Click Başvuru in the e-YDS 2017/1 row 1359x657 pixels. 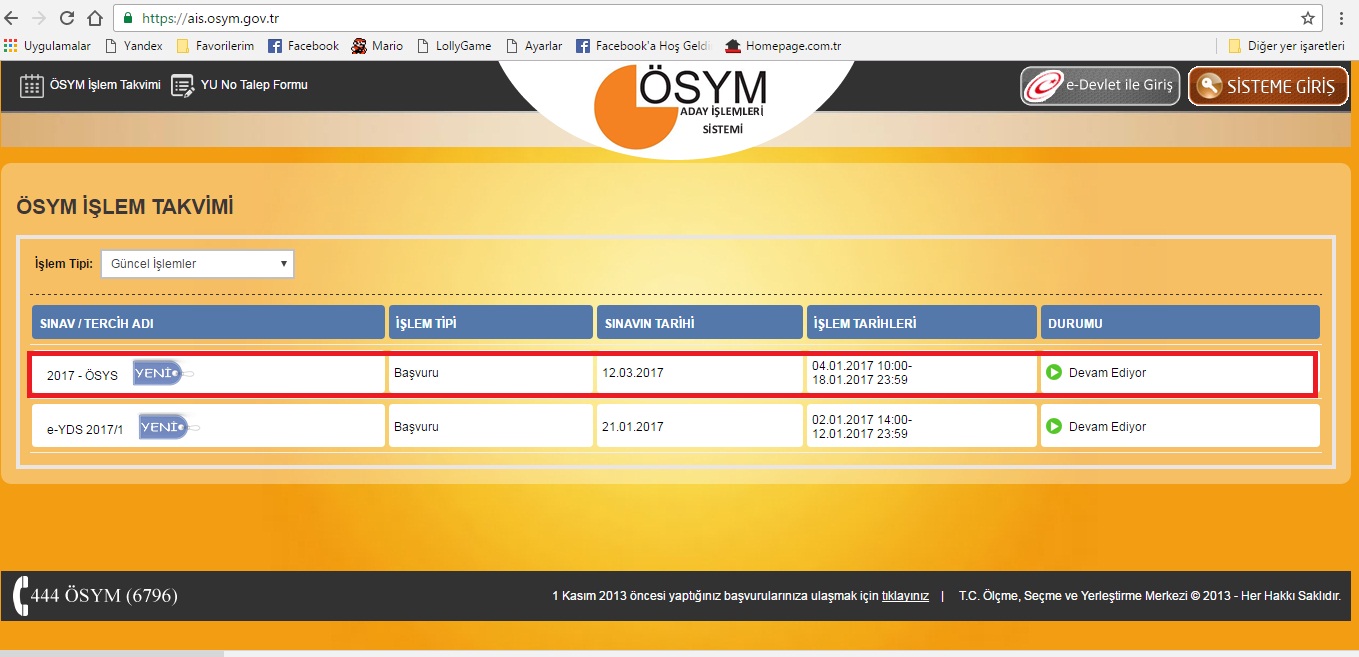tap(416, 427)
